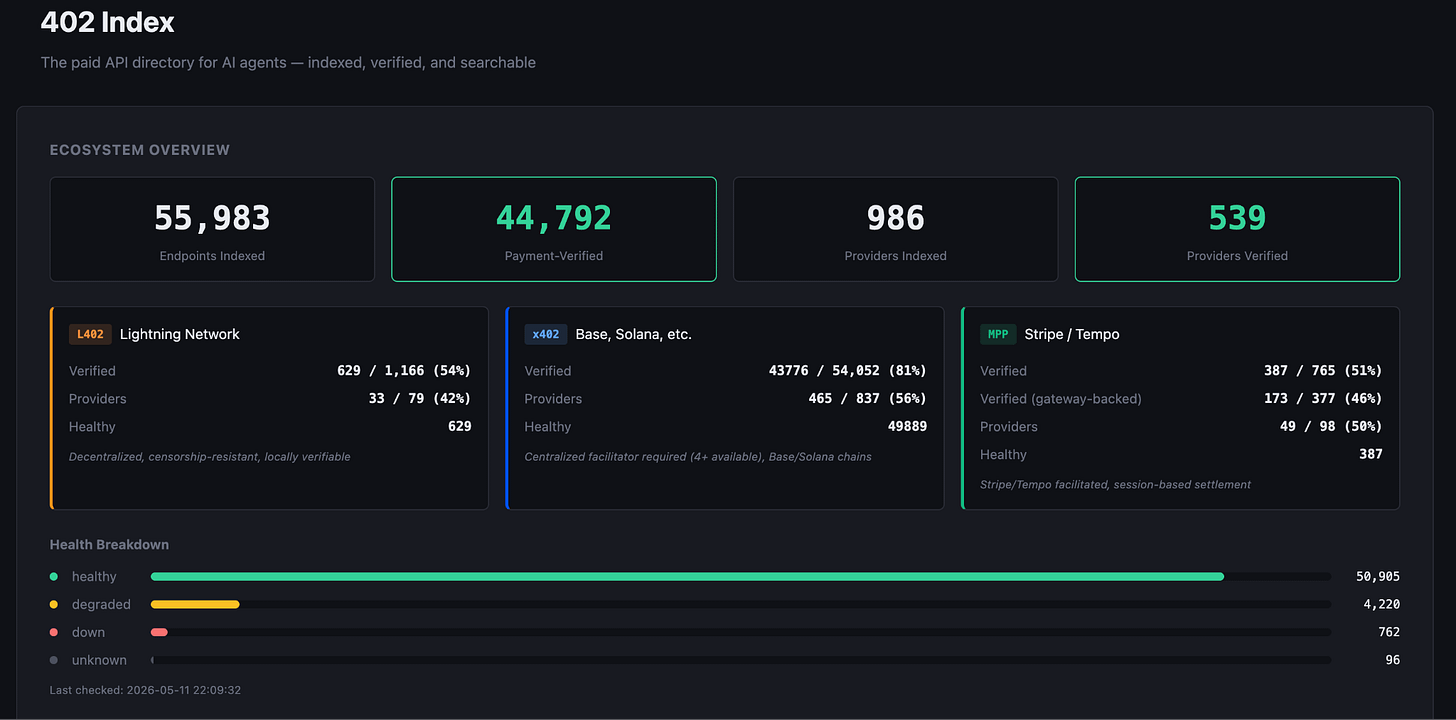Click the down count 762

click(x=1389, y=633)
